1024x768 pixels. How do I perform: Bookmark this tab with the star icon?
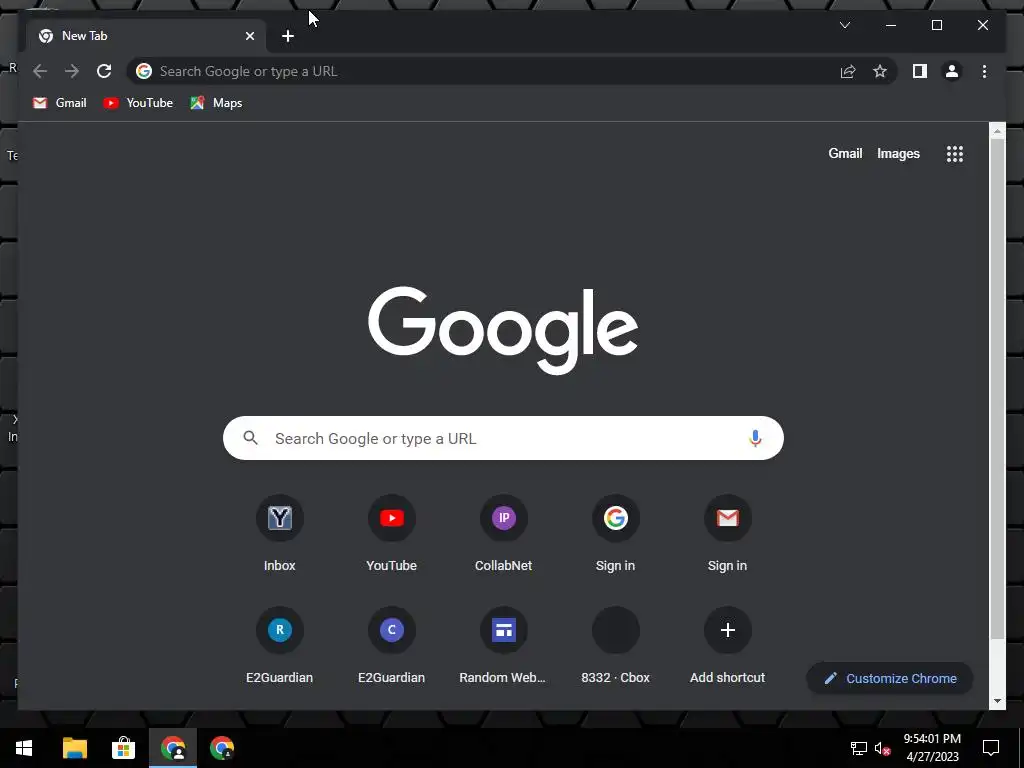(x=880, y=71)
